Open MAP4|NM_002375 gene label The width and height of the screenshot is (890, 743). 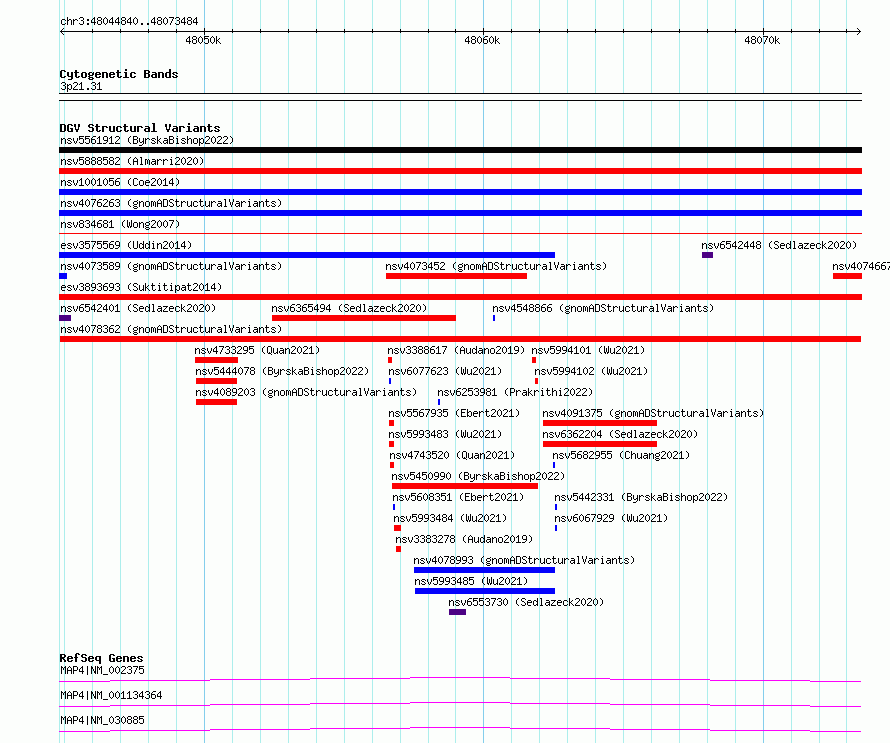point(102,670)
